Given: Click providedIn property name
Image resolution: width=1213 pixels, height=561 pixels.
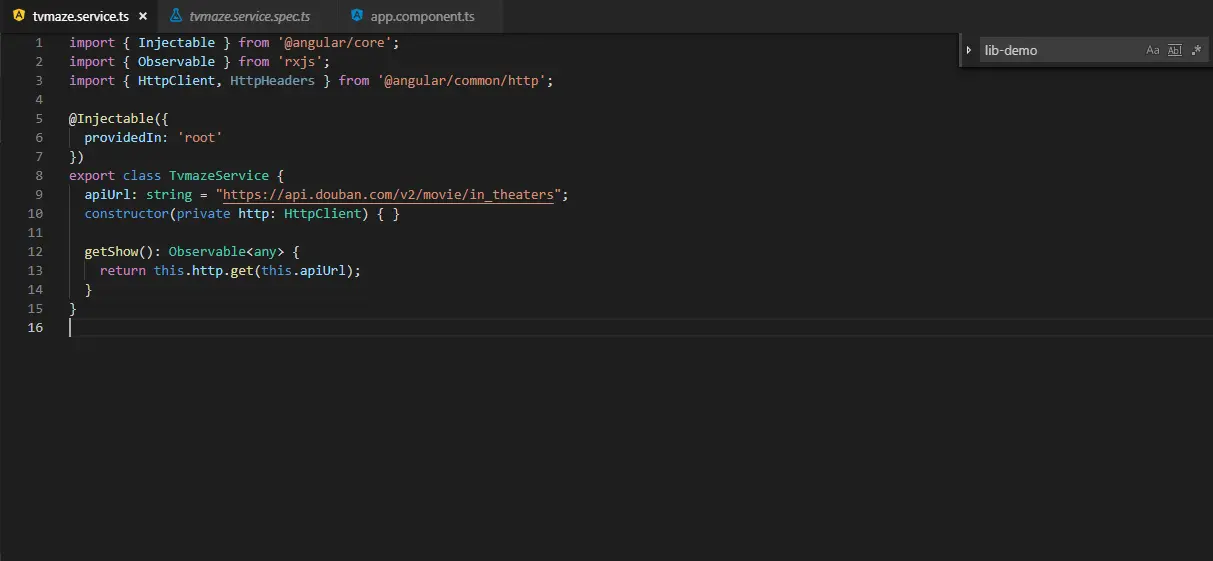Looking at the screenshot, I should coord(123,138).
